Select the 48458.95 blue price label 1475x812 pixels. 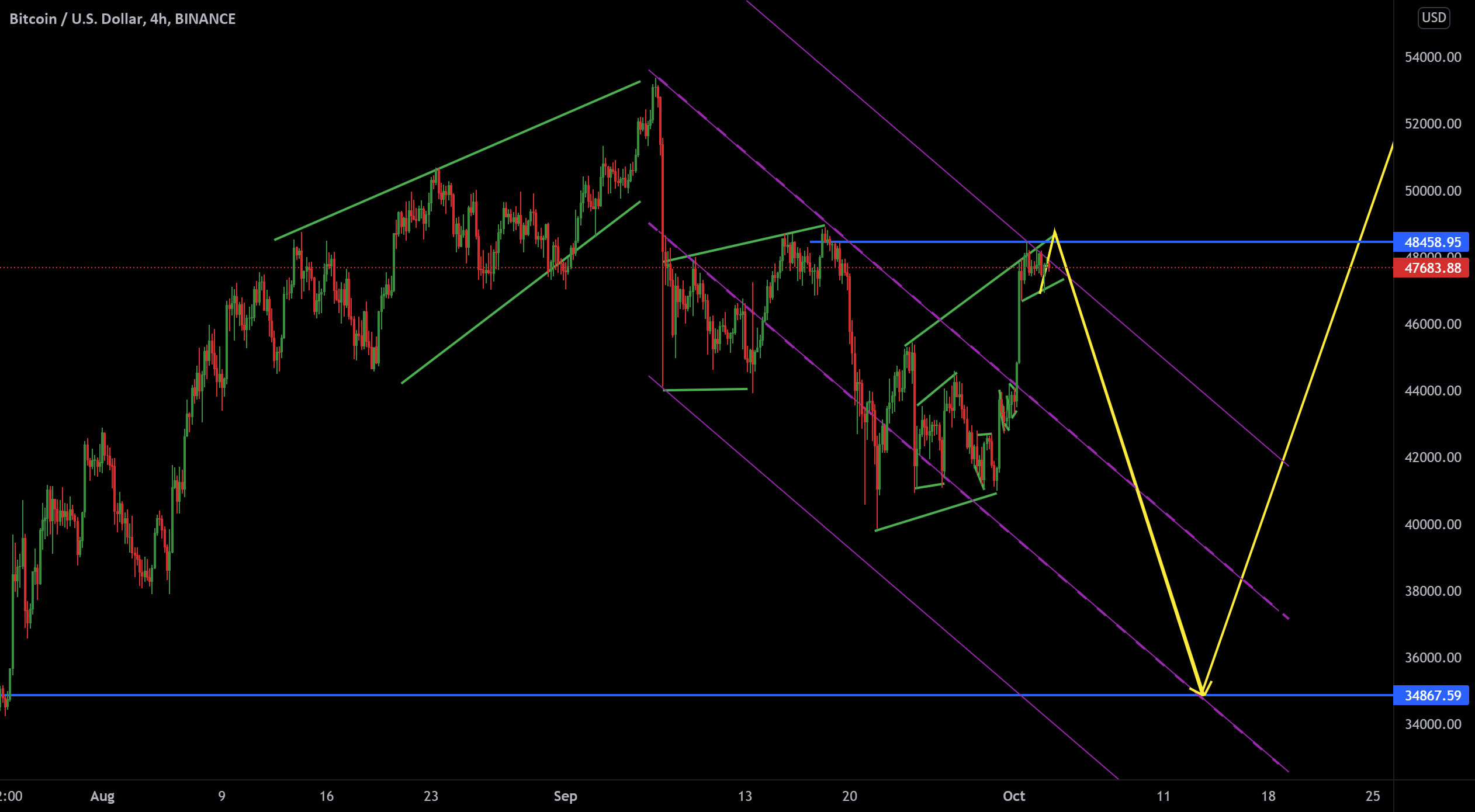point(1431,242)
